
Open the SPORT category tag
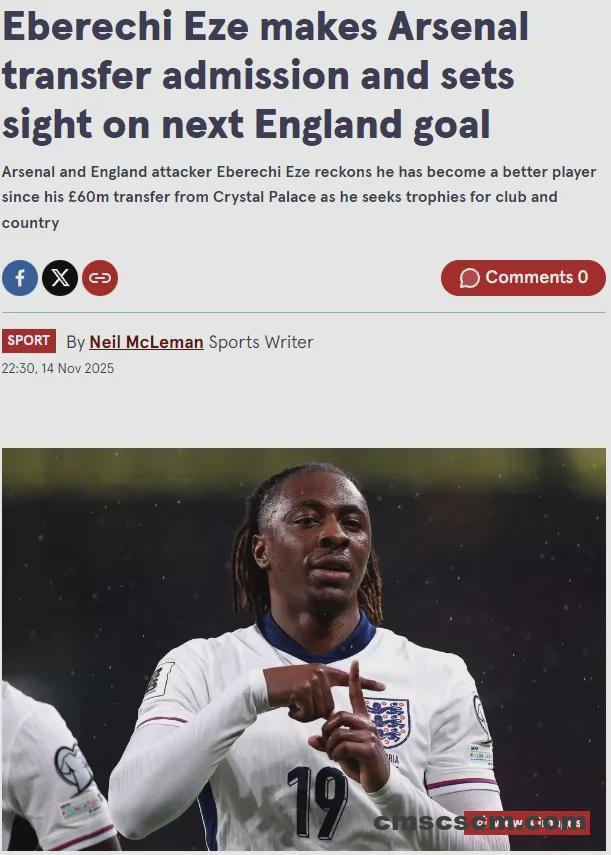click(x=29, y=341)
